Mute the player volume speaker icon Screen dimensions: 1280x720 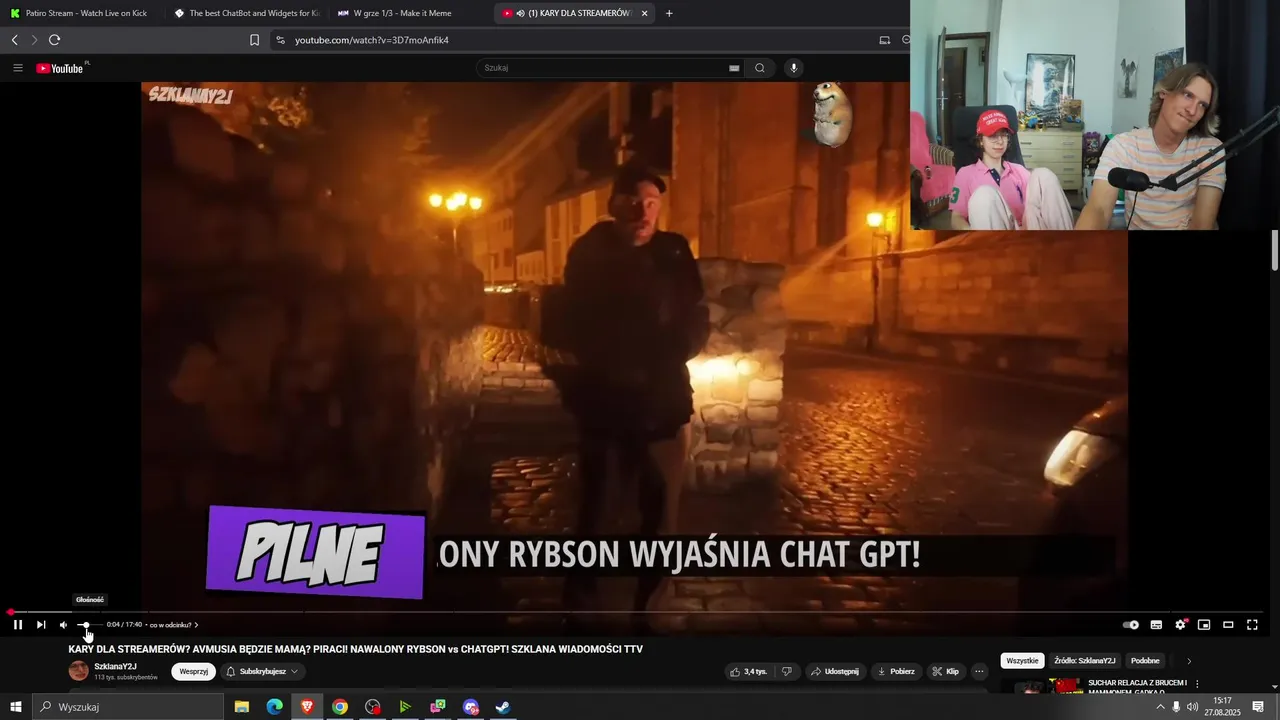[64, 625]
